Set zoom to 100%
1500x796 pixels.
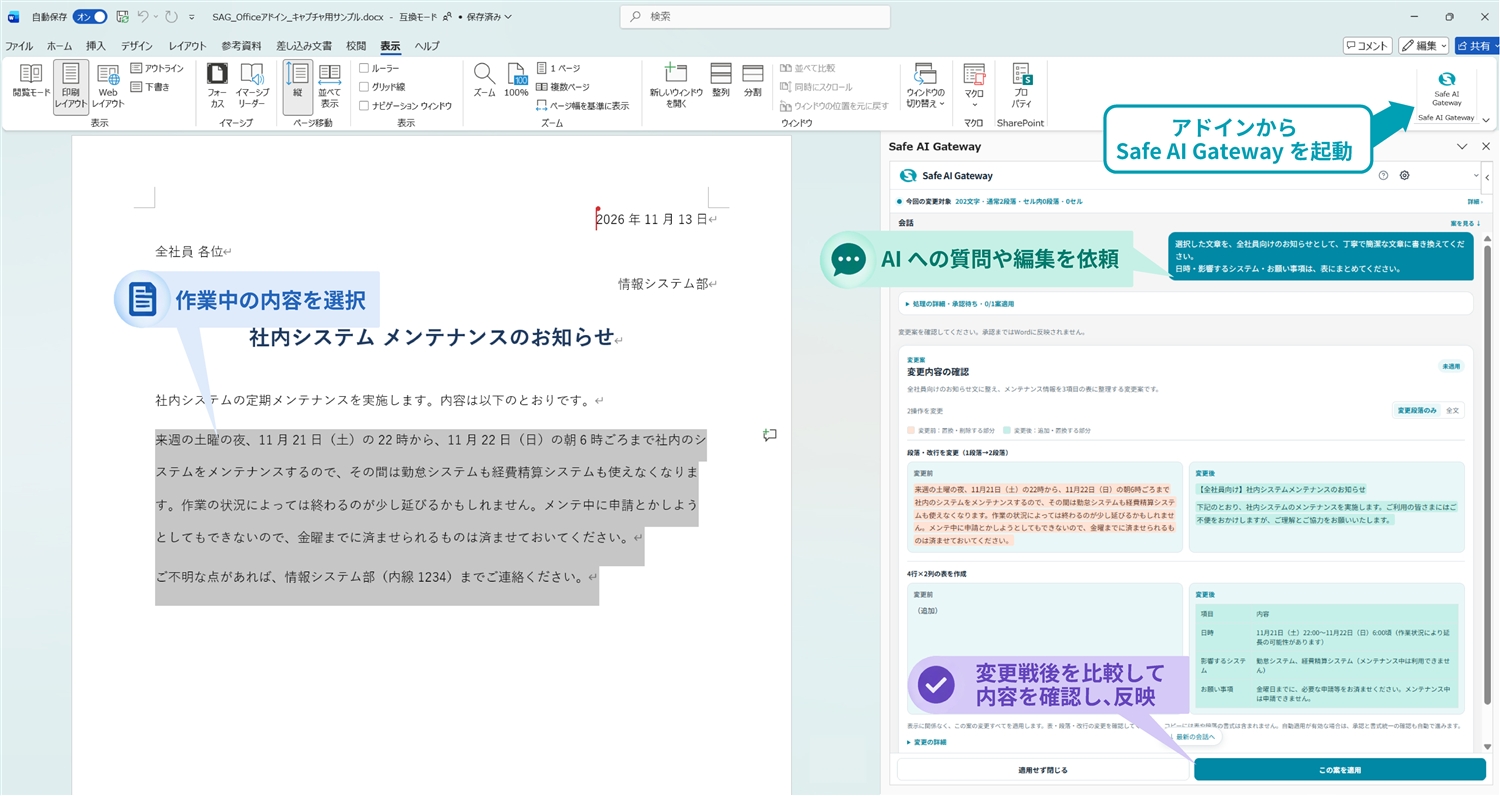516,81
